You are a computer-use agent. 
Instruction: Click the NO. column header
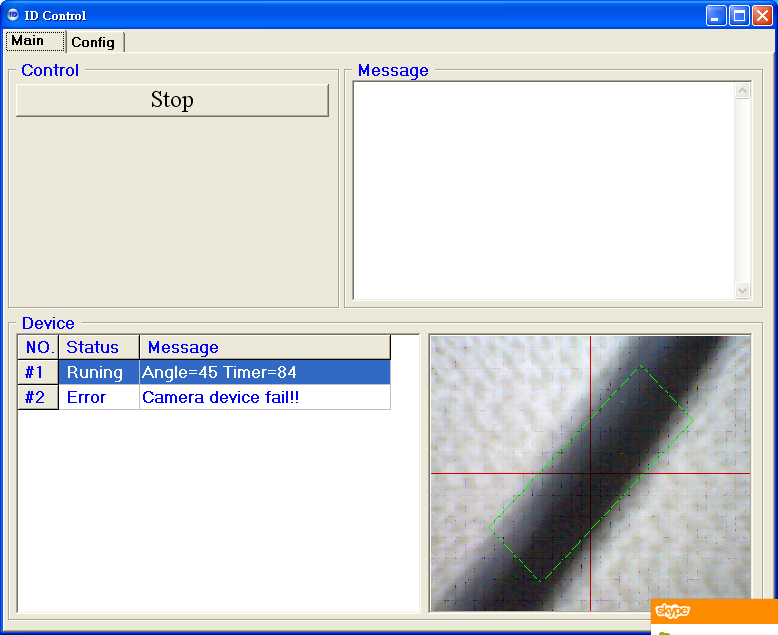pos(38,347)
